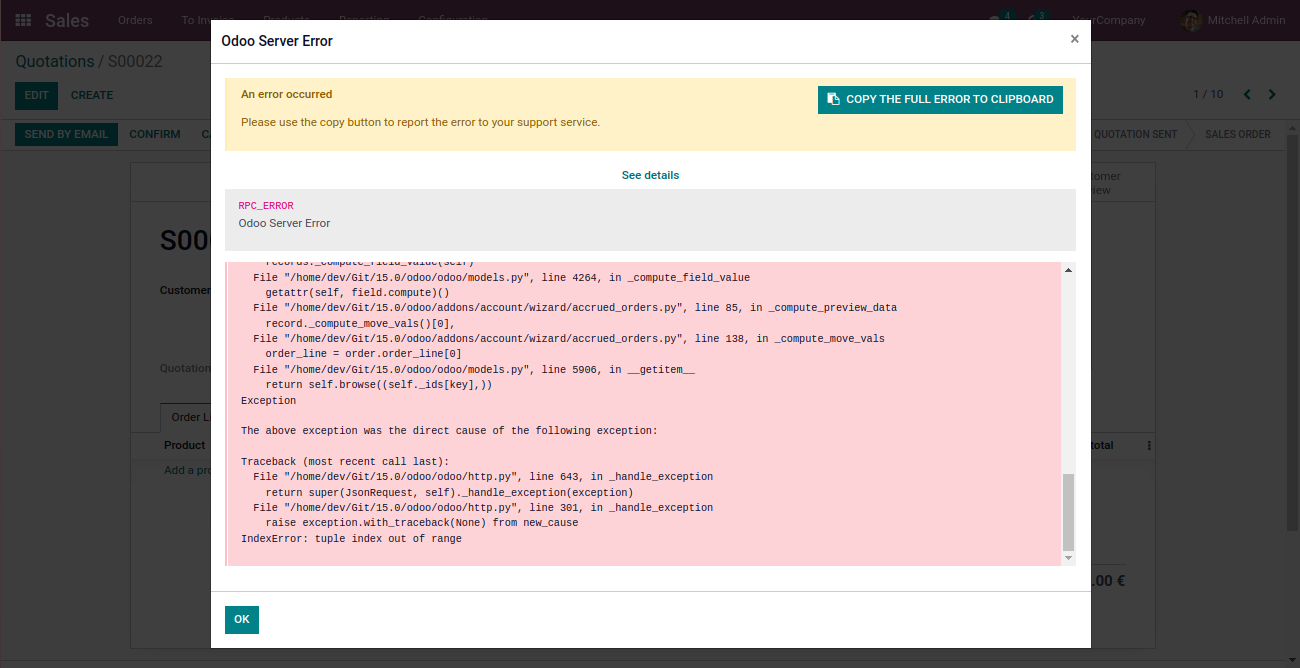Go to Quotations breadcrumb

point(55,61)
